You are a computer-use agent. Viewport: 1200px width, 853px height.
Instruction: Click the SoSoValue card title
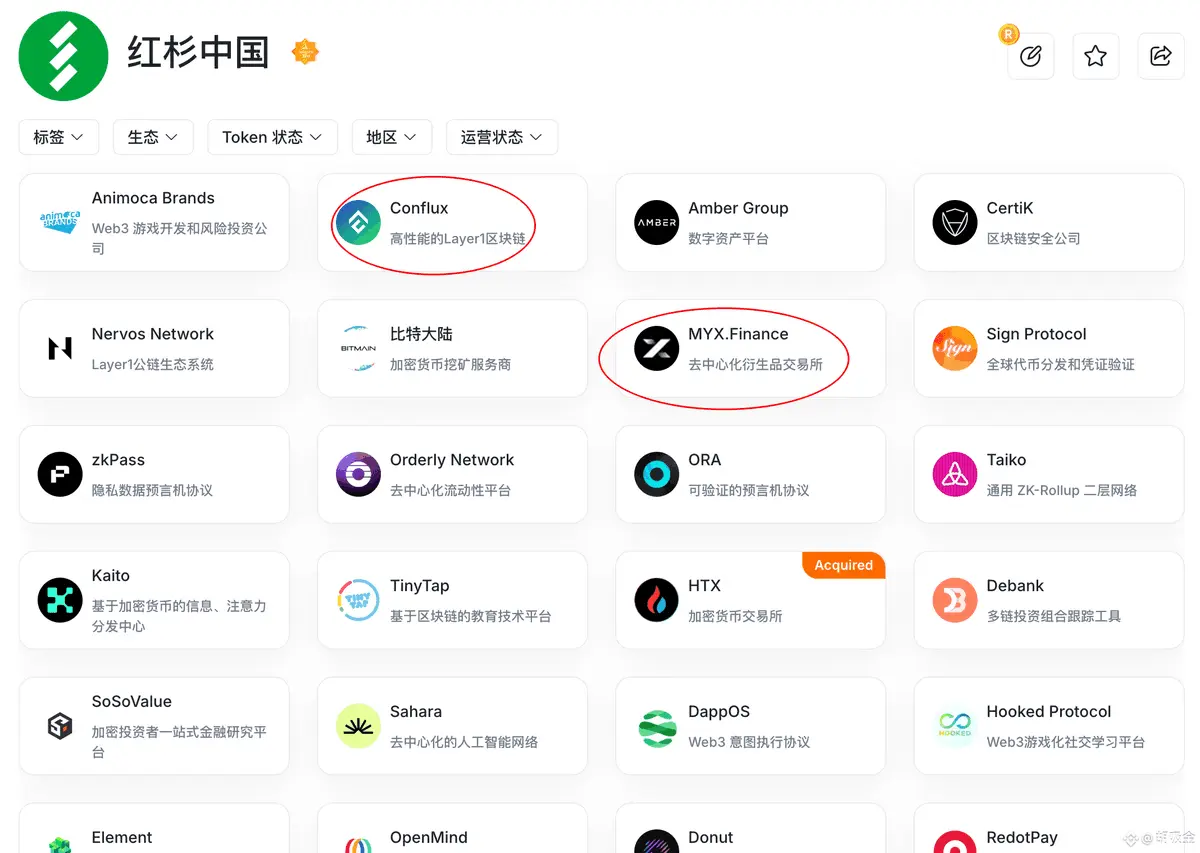(132, 702)
